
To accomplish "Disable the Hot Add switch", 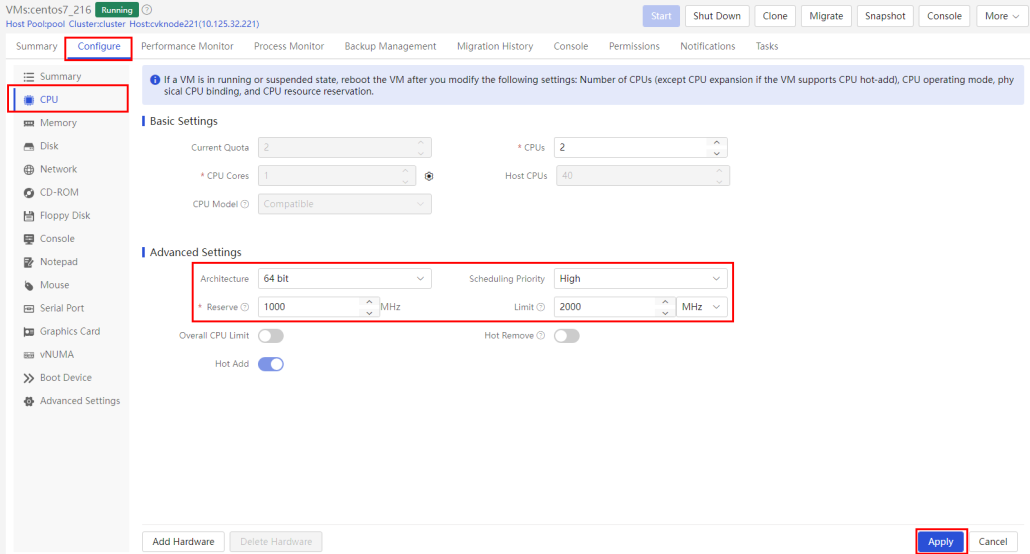I will coord(271,364).
